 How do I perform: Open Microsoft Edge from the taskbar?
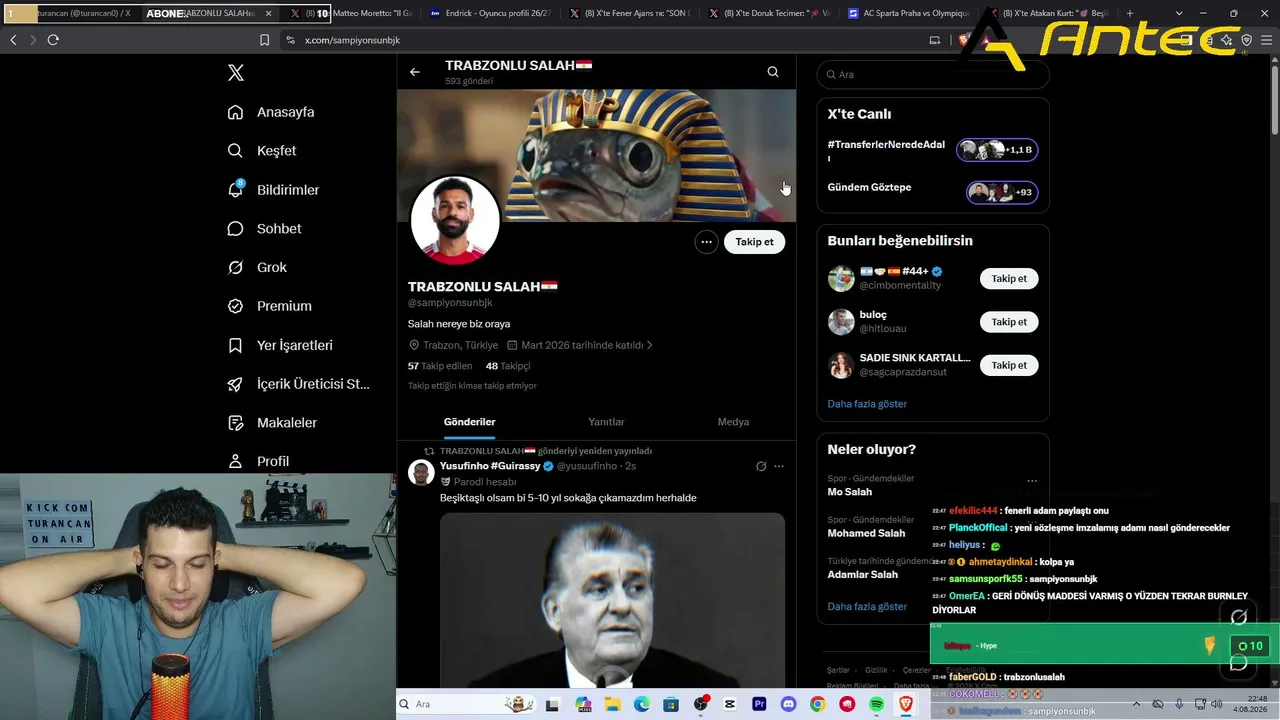[641, 704]
